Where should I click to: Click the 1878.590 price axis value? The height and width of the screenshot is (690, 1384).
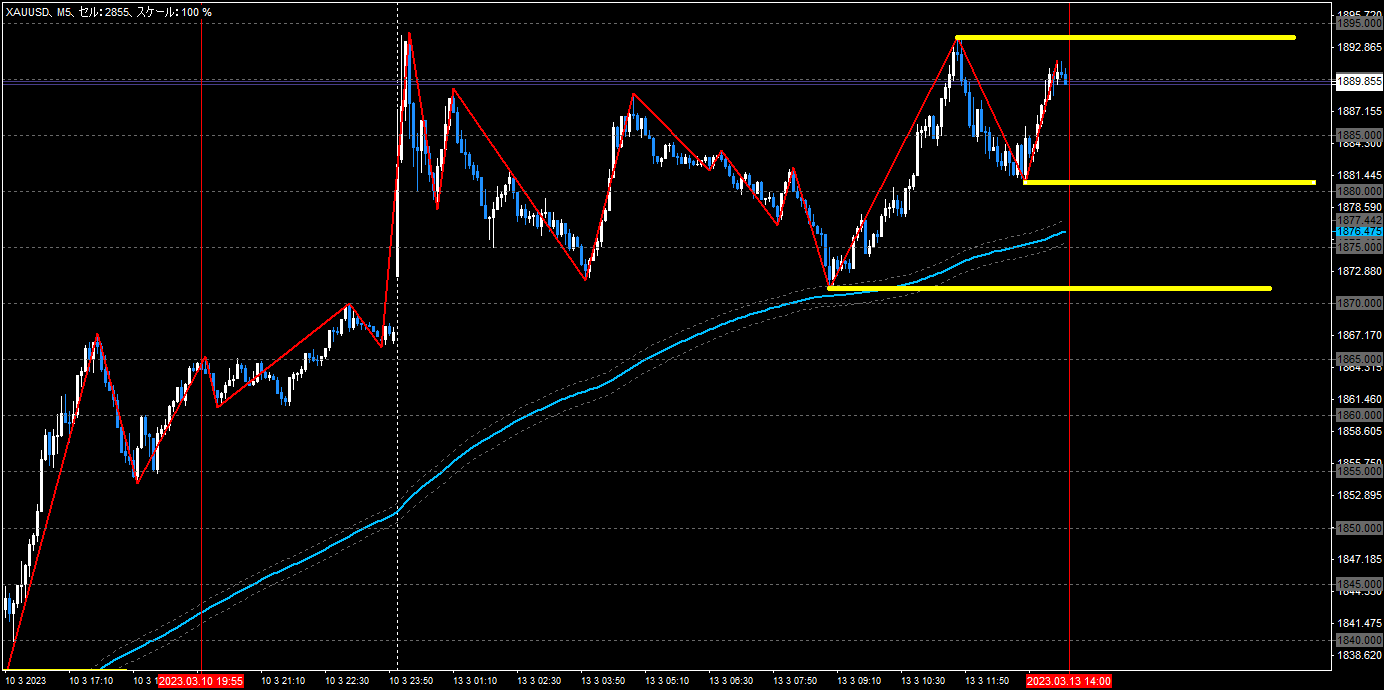(x=1359, y=207)
